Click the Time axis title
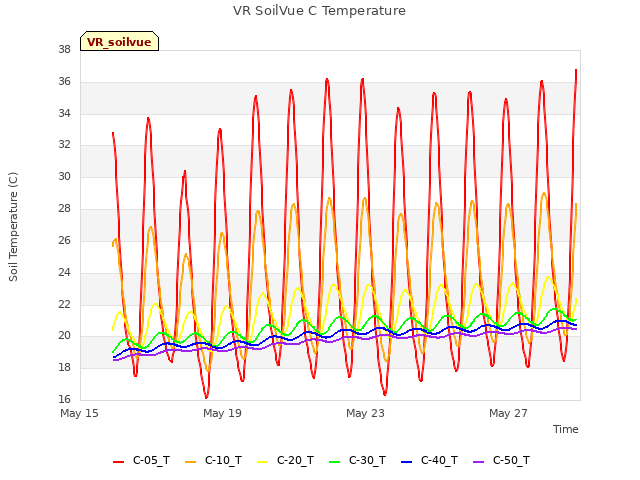Screen dimensions: 640x480 click(x=565, y=429)
